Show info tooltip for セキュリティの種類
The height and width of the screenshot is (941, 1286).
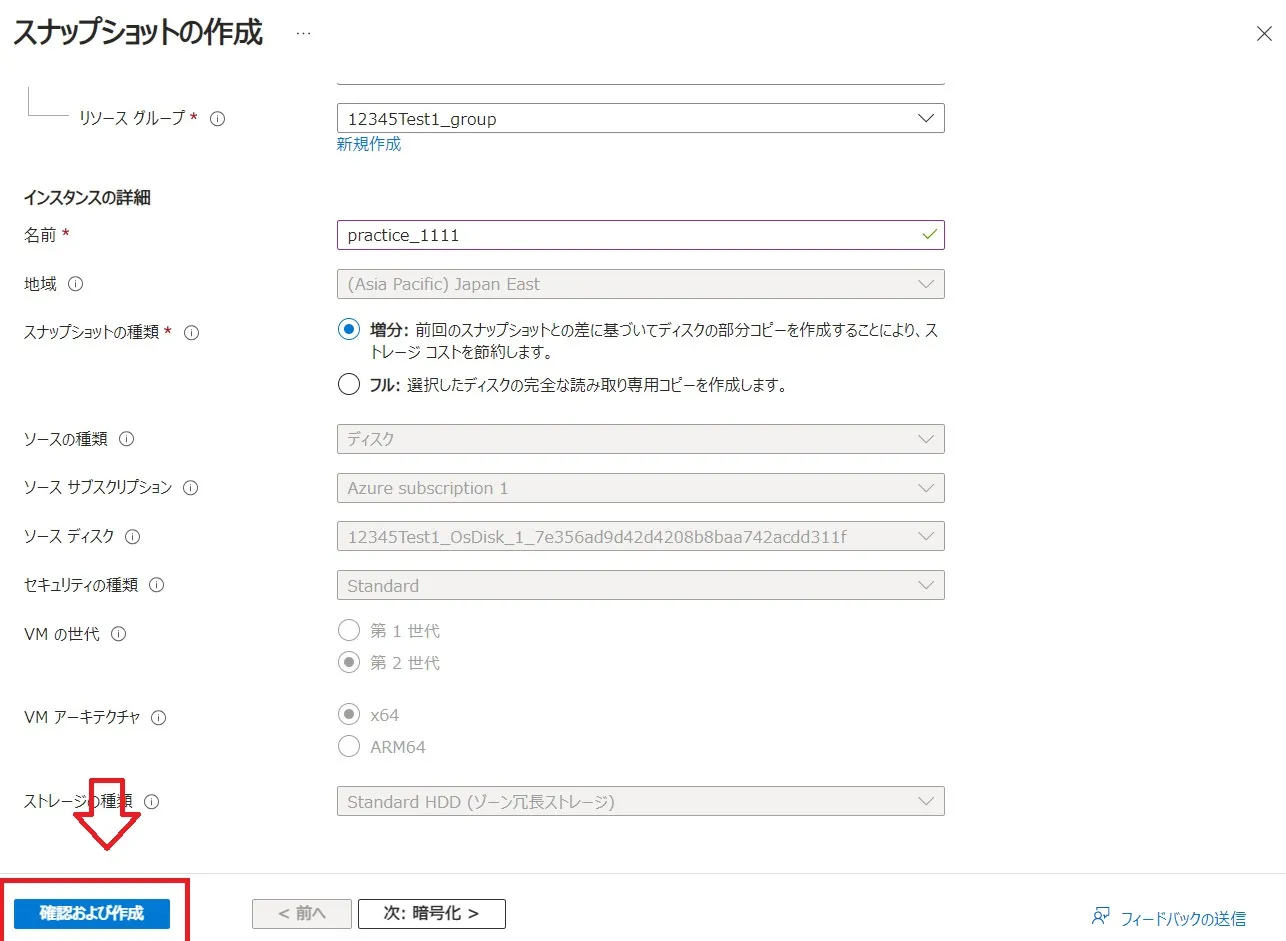[157, 586]
